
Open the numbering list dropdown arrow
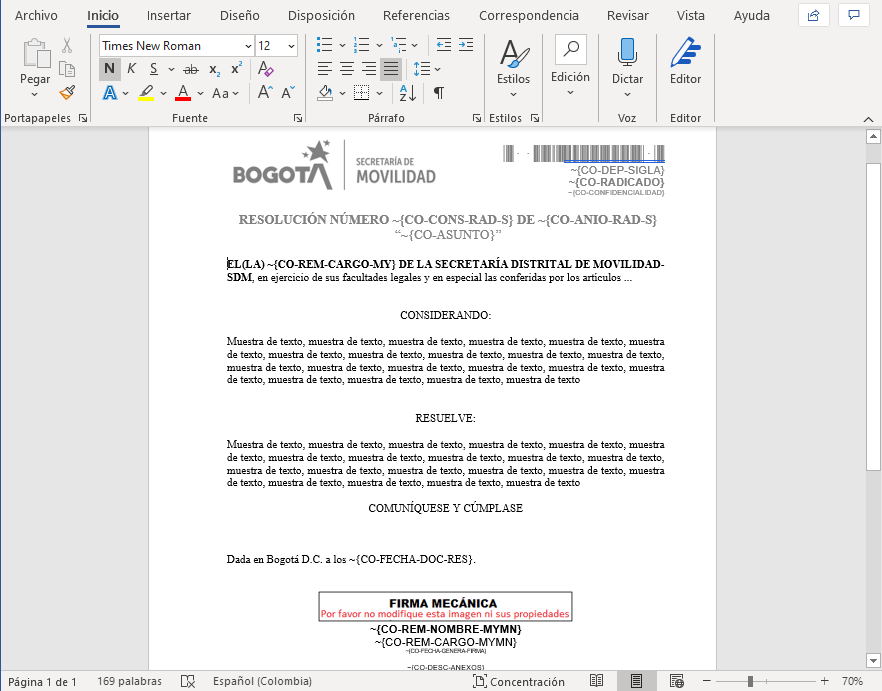(x=379, y=46)
